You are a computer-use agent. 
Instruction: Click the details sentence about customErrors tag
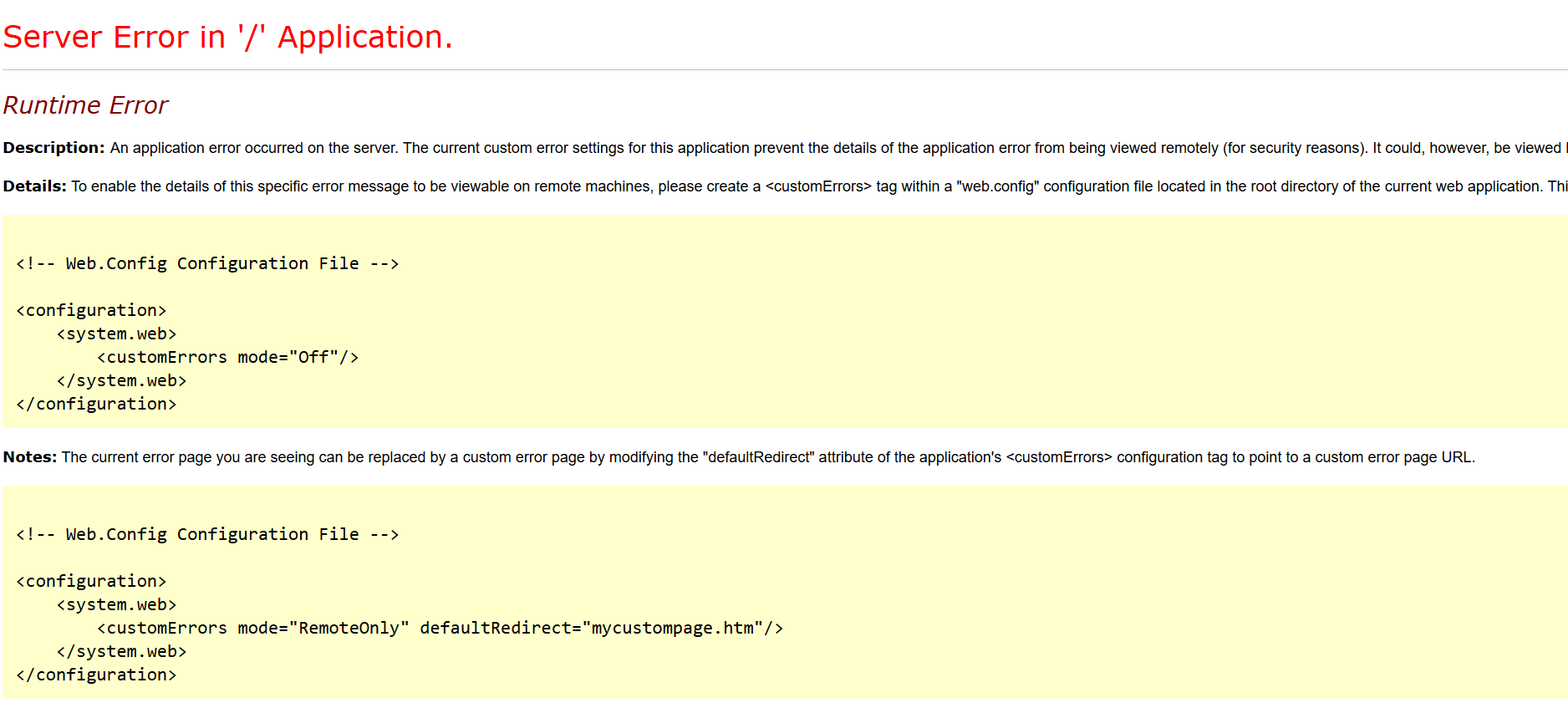click(819, 186)
